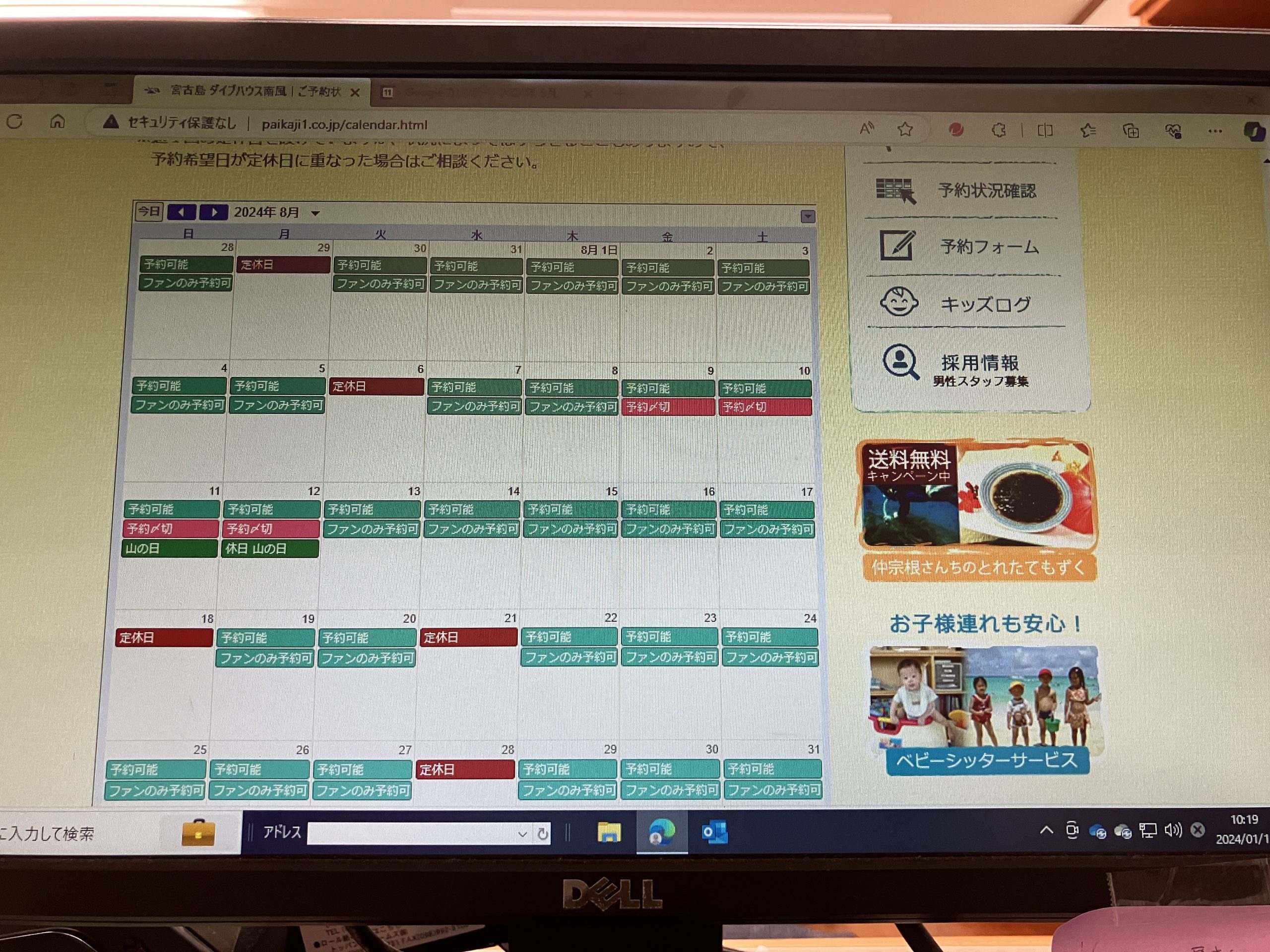Open the Outlook icon in taskbar
The height and width of the screenshot is (952, 1270).
714,832
